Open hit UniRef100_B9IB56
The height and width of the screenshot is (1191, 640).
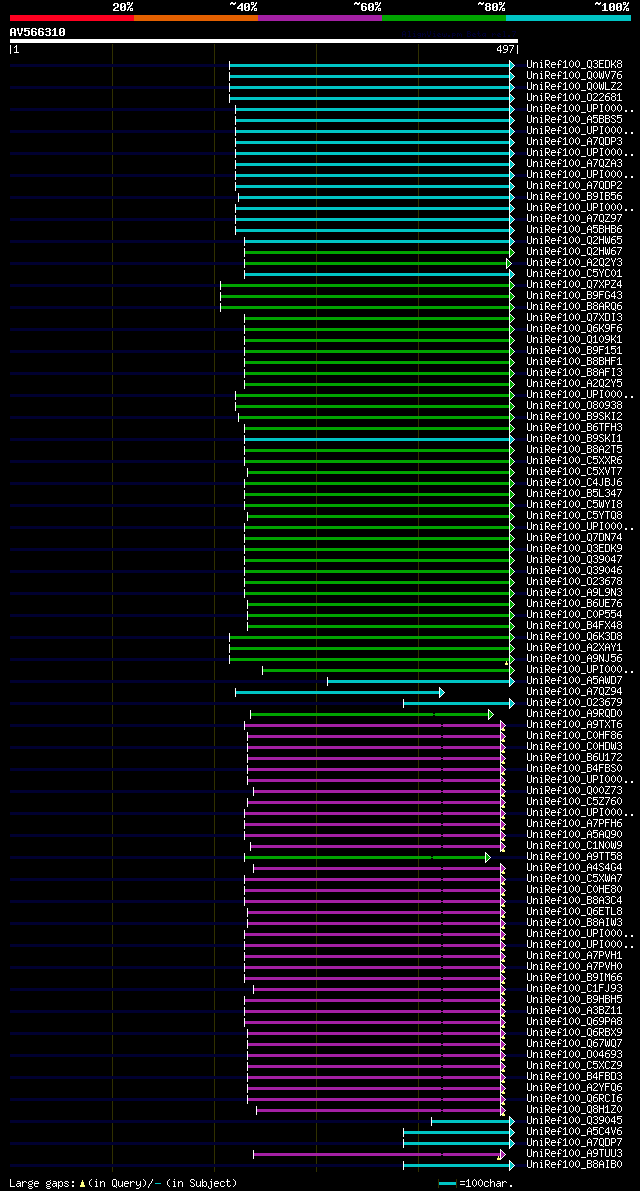tap(574, 197)
